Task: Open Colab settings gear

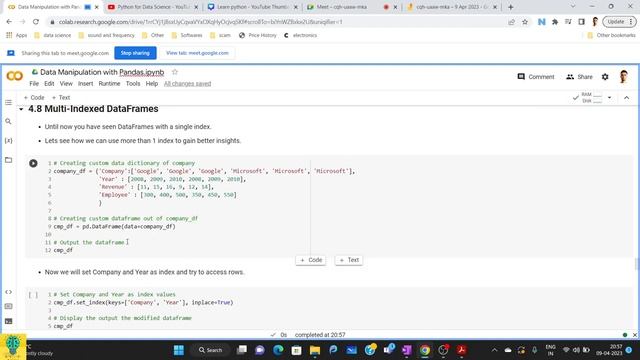Action: [x=605, y=77]
